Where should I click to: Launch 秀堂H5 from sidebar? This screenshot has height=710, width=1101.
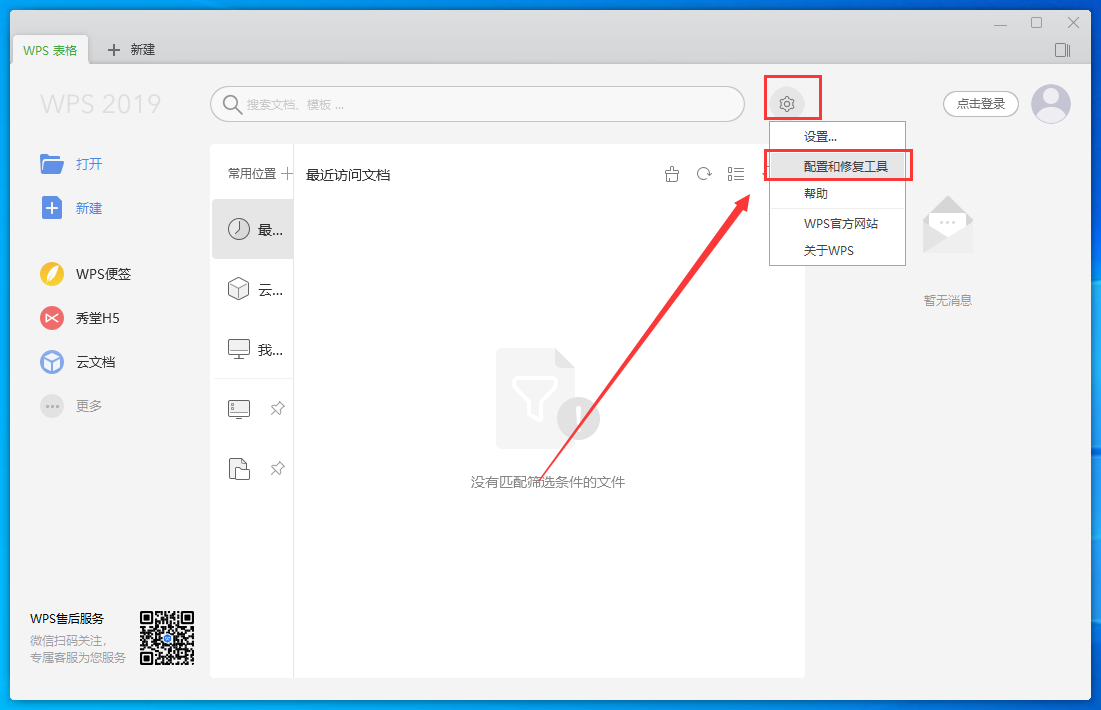(x=80, y=318)
